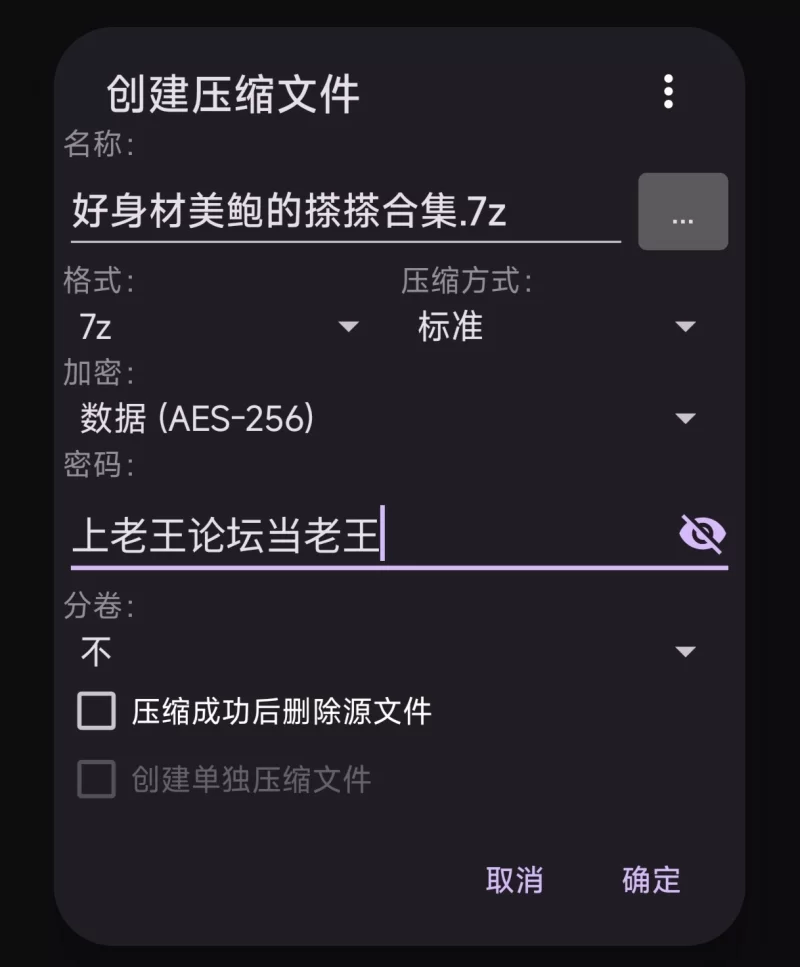Toggle password visibility with the eye icon
The height and width of the screenshot is (967, 800).
click(x=702, y=534)
